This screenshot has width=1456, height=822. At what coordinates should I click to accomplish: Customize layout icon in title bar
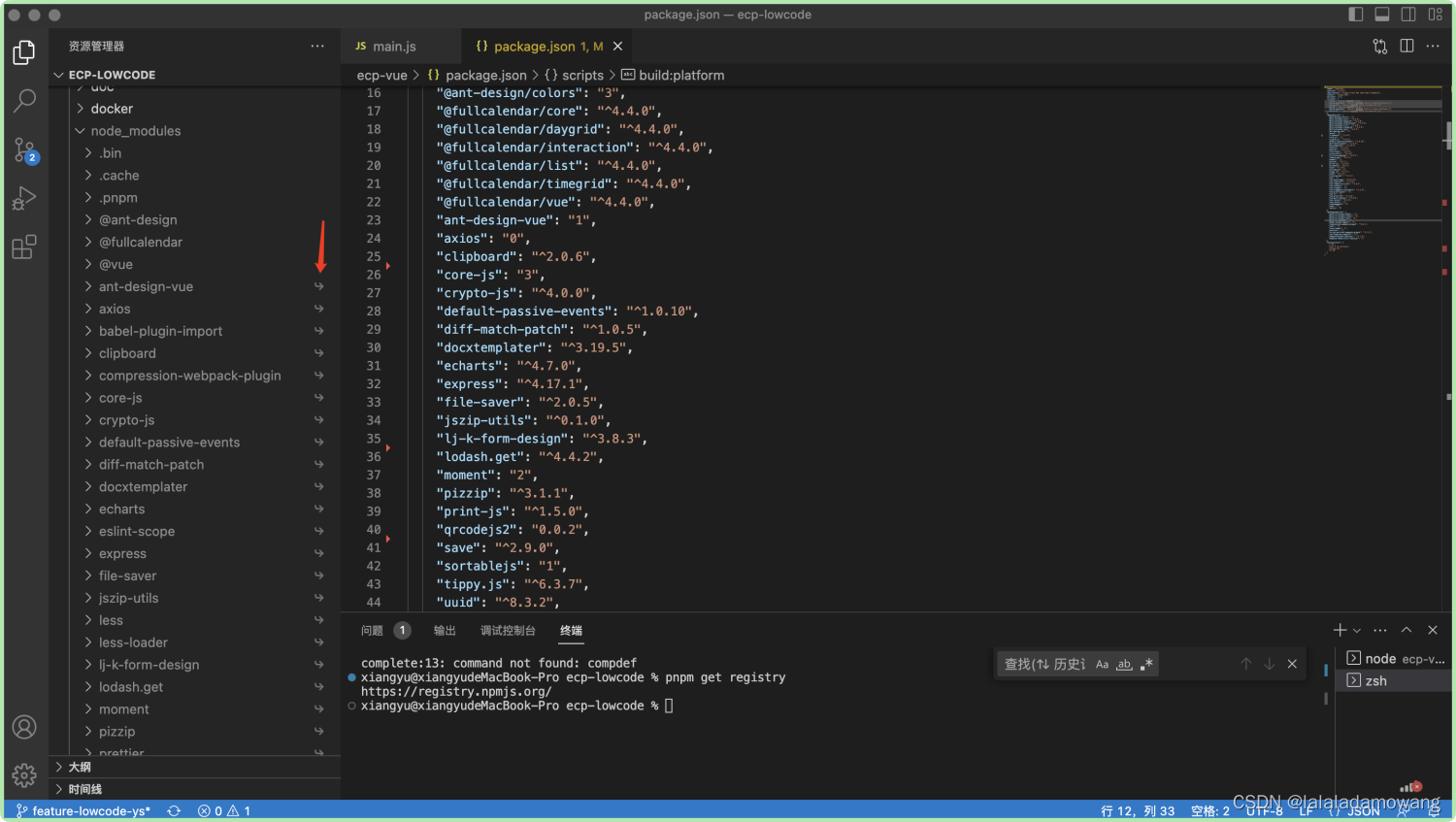click(1436, 15)
